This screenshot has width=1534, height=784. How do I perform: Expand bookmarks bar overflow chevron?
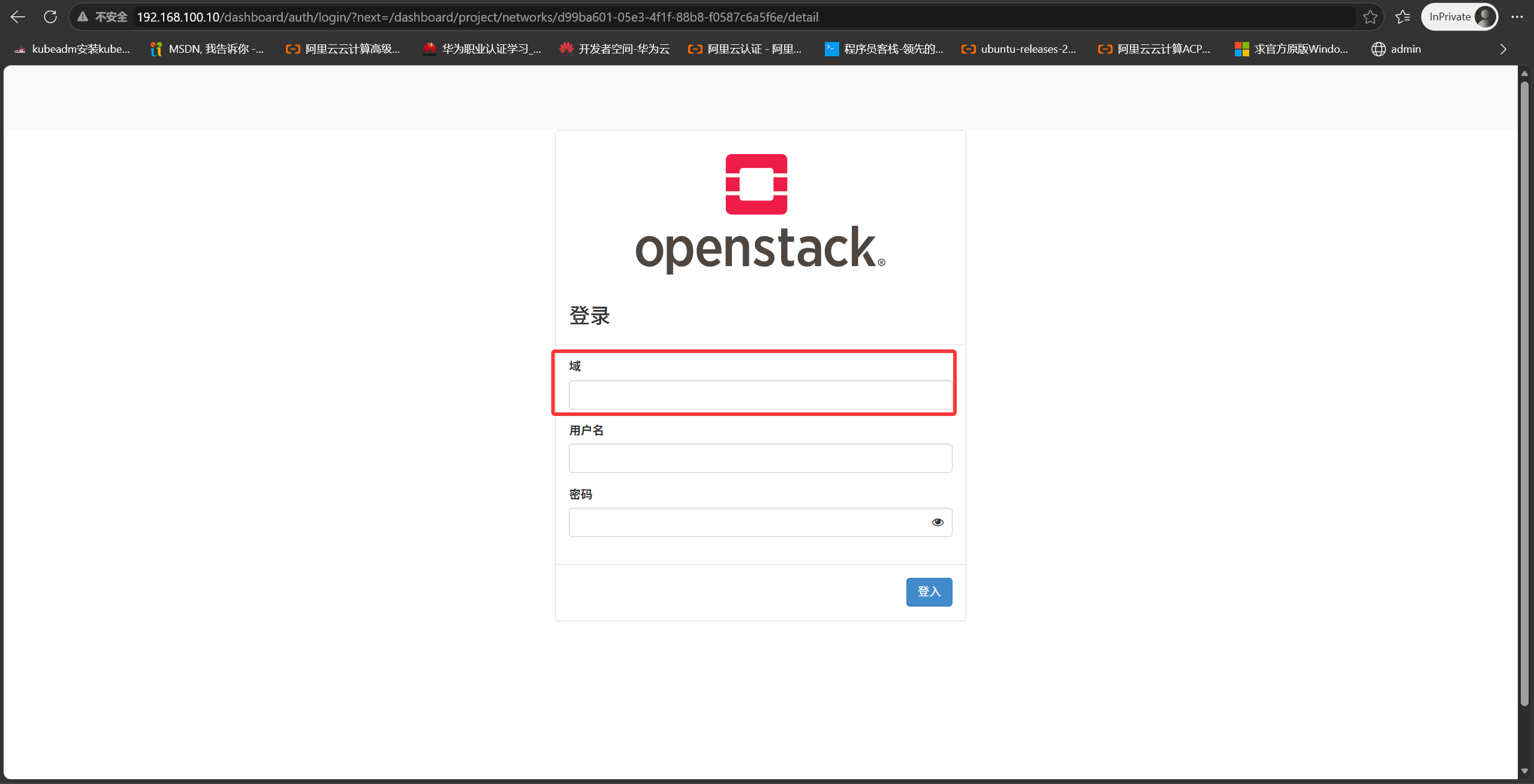click(1503, 49)
